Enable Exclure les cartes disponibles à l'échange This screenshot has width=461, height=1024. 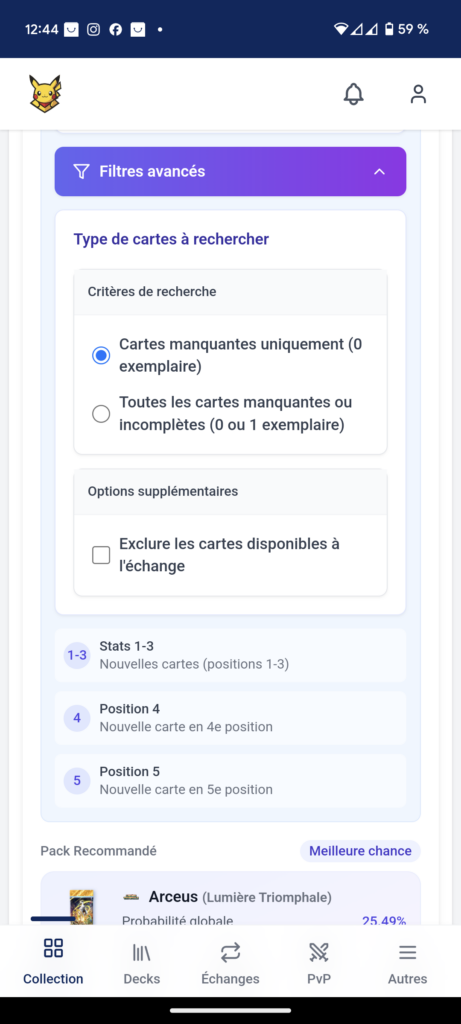click(101, 555)
